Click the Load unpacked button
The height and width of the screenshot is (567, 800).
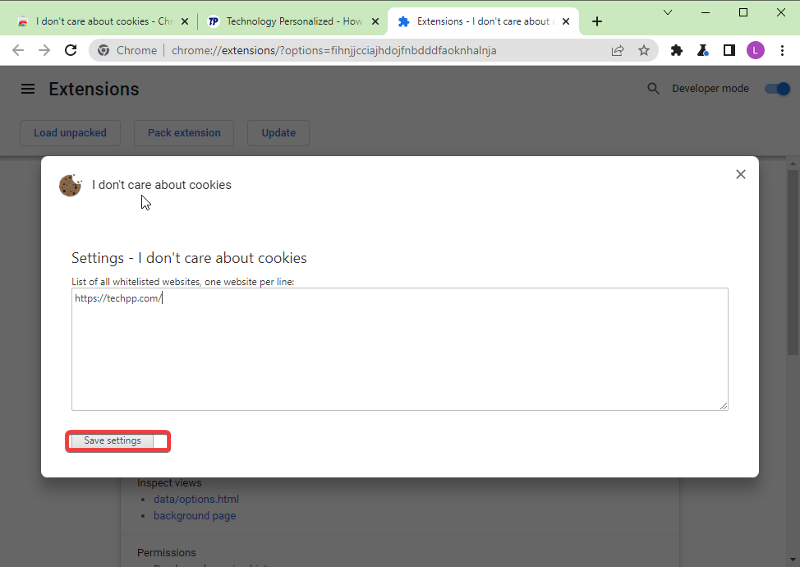[70, 133]
